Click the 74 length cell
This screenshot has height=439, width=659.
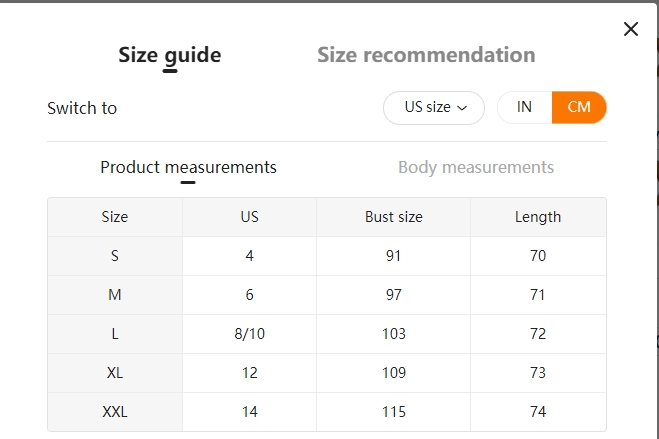point(538,412)
